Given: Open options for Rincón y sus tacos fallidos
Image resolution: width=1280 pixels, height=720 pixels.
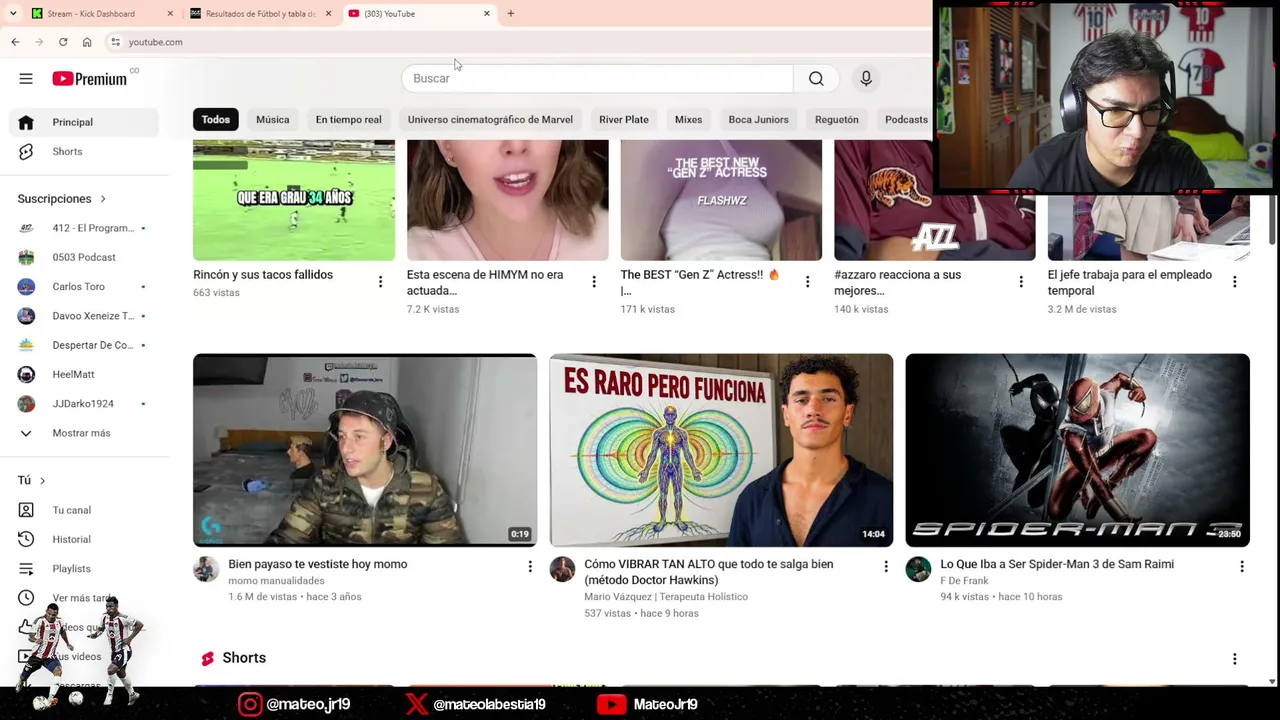Looking at the screenshot, I should coord(380,282).
